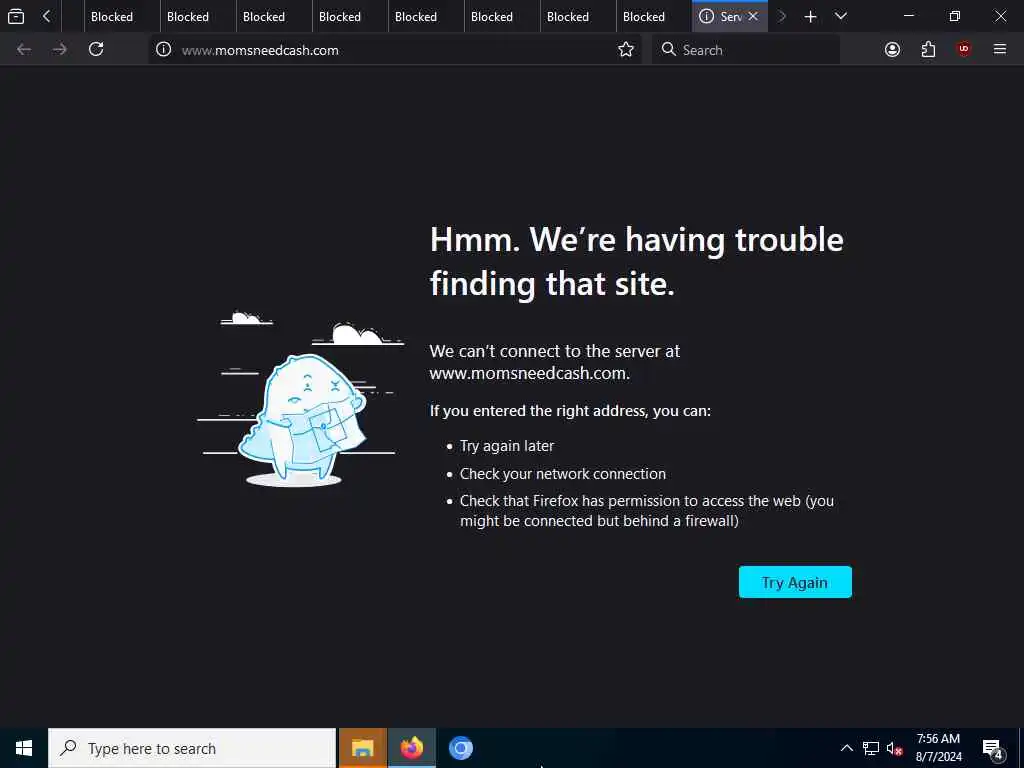Click "Check your network connection" text
This screenshot has height=768, width=1024.
coord(563,474)
